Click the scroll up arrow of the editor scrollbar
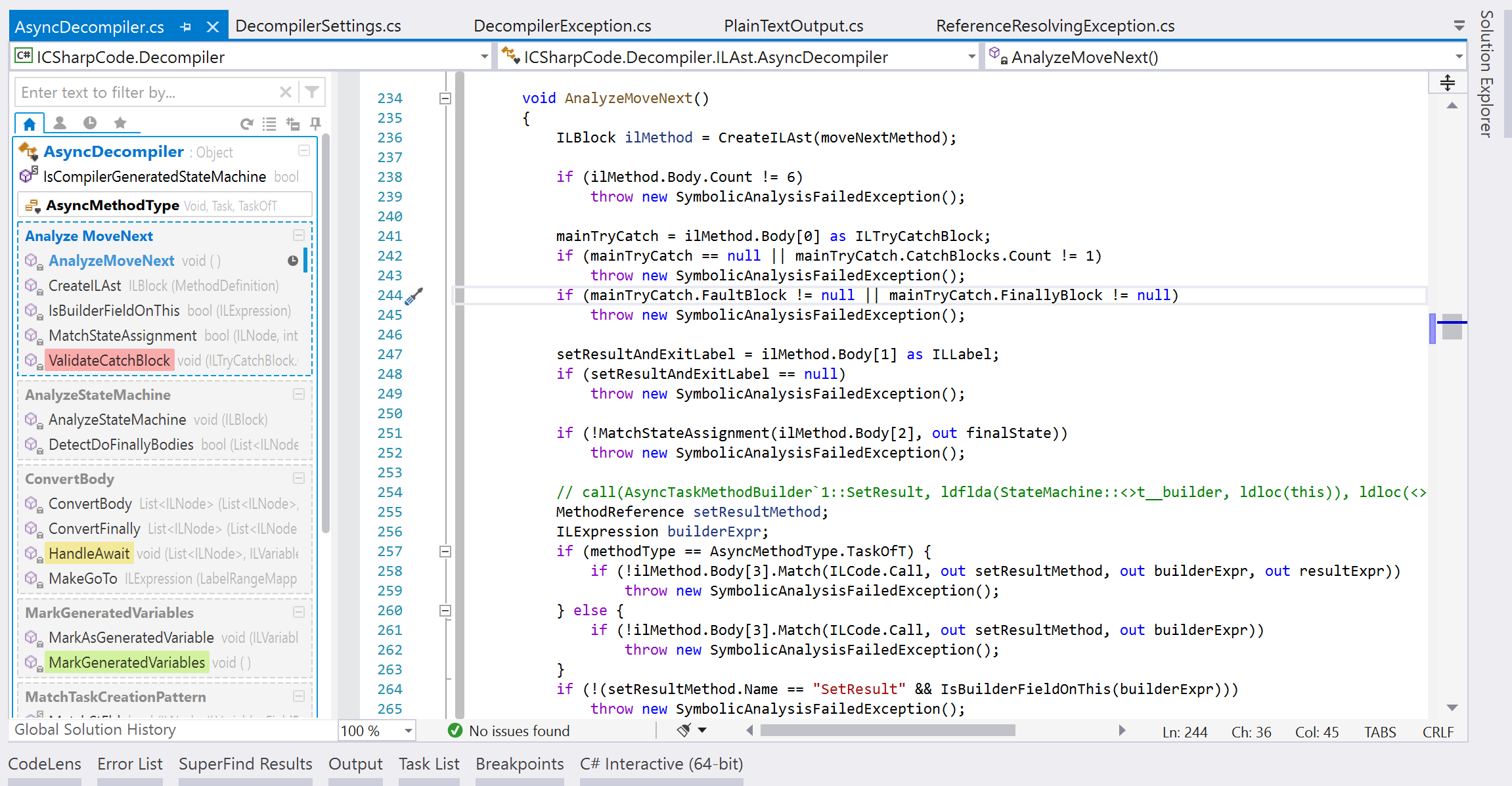The height and width of the screenshot is (786, 1512). point(1452,106)
